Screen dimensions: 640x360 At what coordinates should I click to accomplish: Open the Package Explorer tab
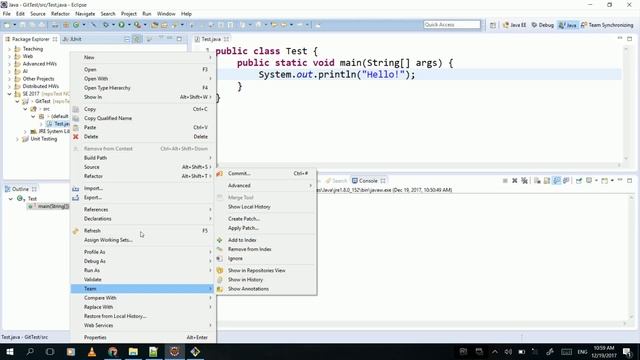point(30,39)
